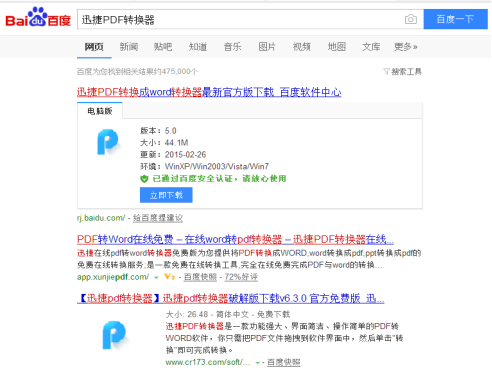Open the 视频 tab
This screenshot has height=373, width=492.
(x=302, y=47)
